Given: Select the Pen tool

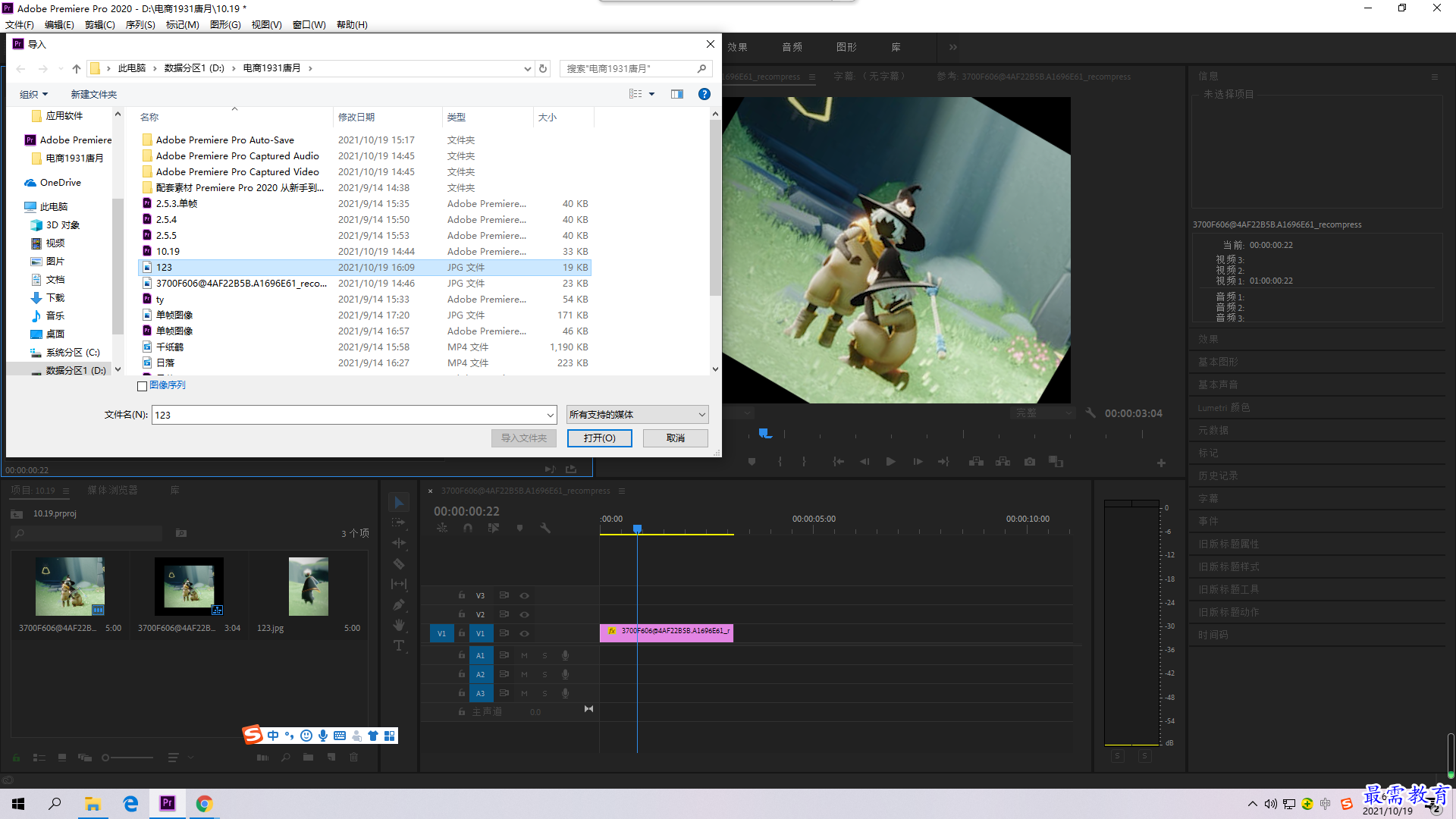Looking at the screenshot, I should tap(399, 604).
